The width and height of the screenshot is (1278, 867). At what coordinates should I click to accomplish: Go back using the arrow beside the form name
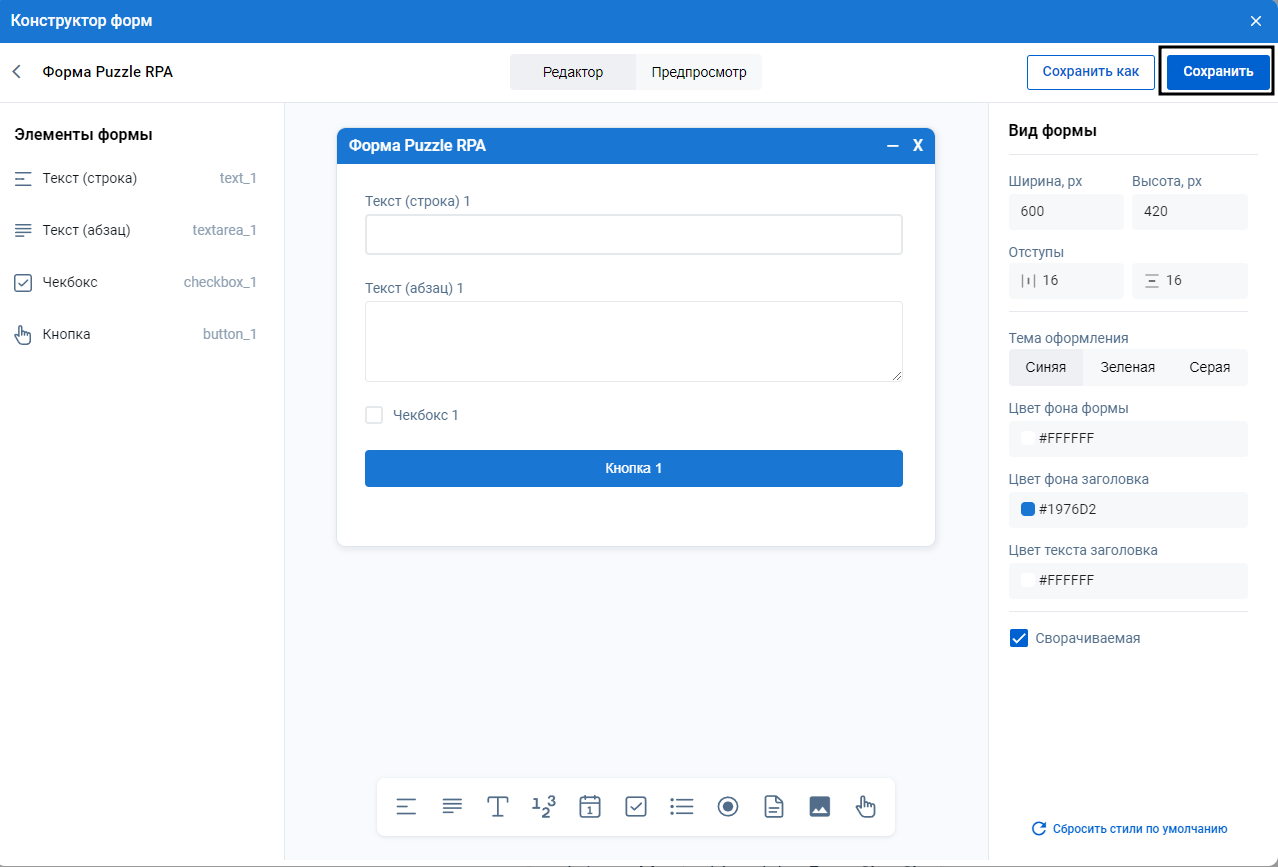tap(17, 72)
